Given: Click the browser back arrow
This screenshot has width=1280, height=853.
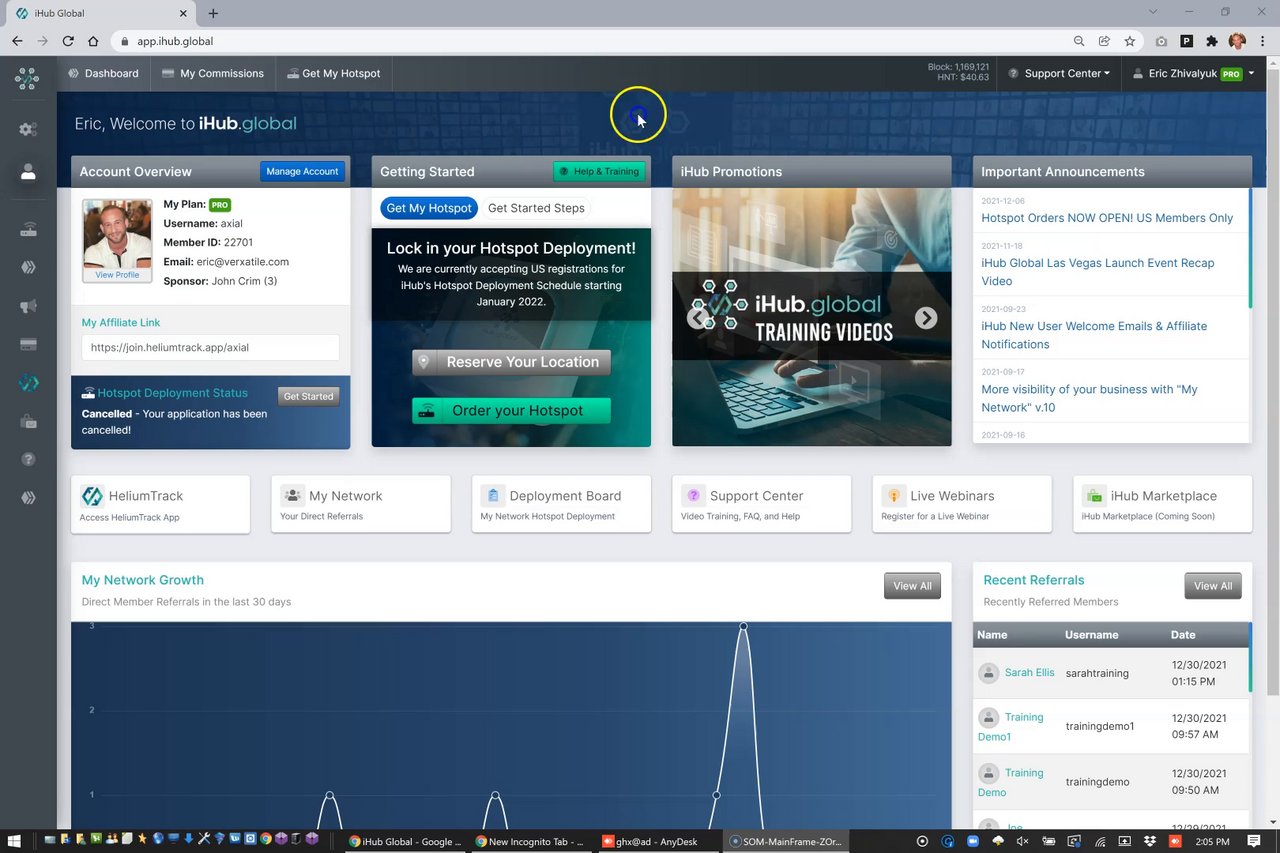Looking at the screenshot, I should pos(17,41).
